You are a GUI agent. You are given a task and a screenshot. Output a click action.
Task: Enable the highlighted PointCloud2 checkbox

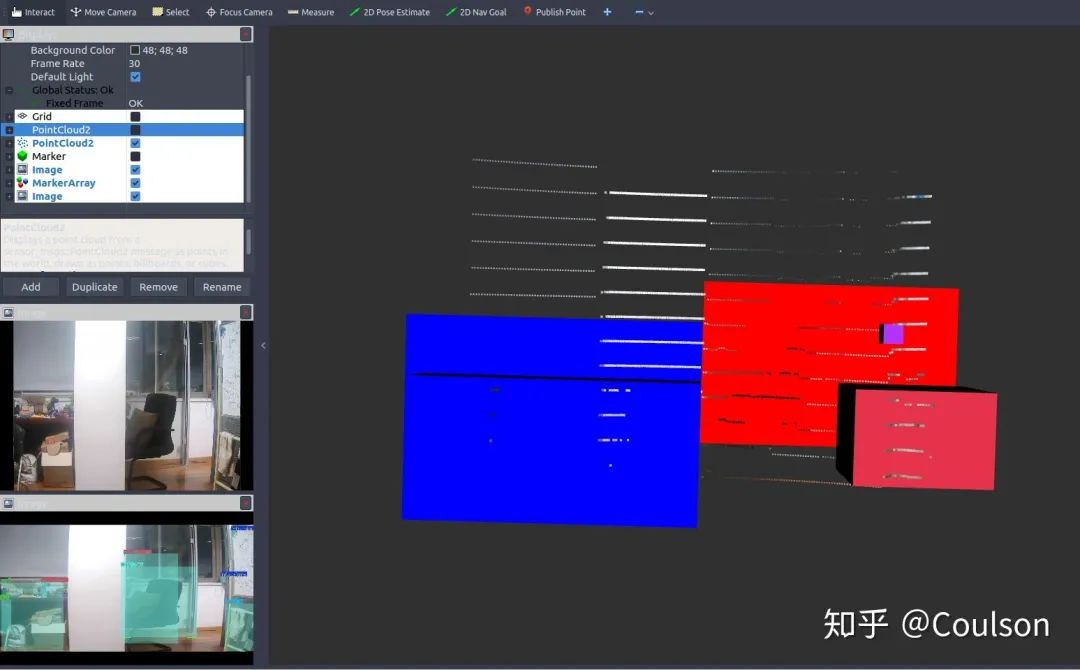(x=135, y=129)
